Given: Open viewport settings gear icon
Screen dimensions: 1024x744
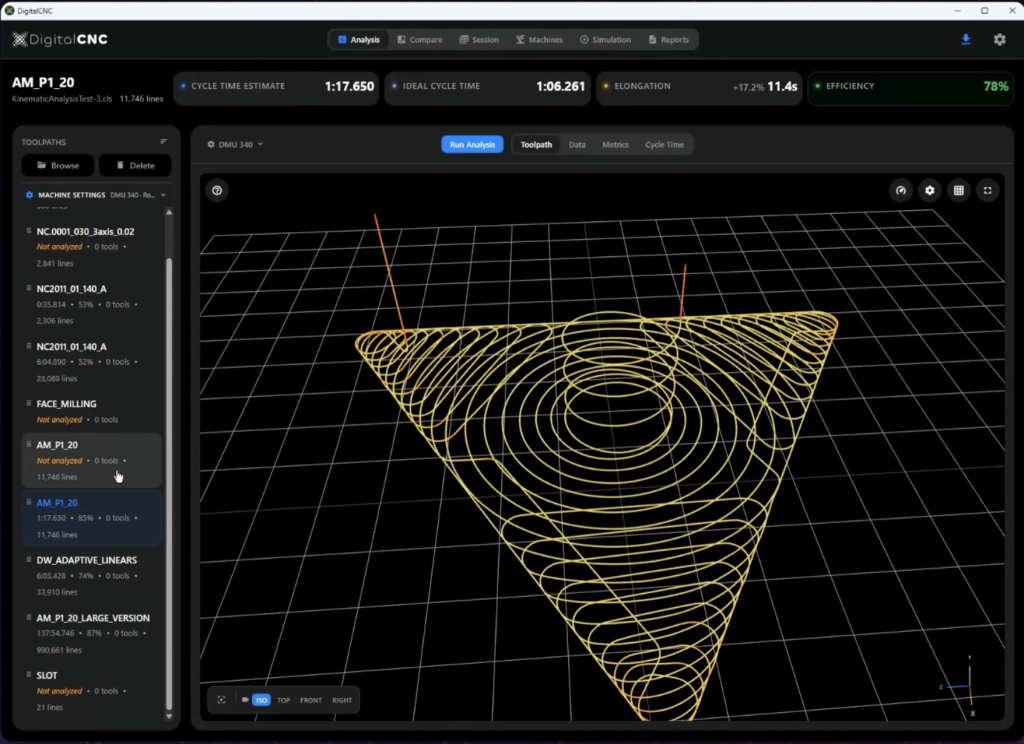Looking at the screenshot, I should (930, 190).
